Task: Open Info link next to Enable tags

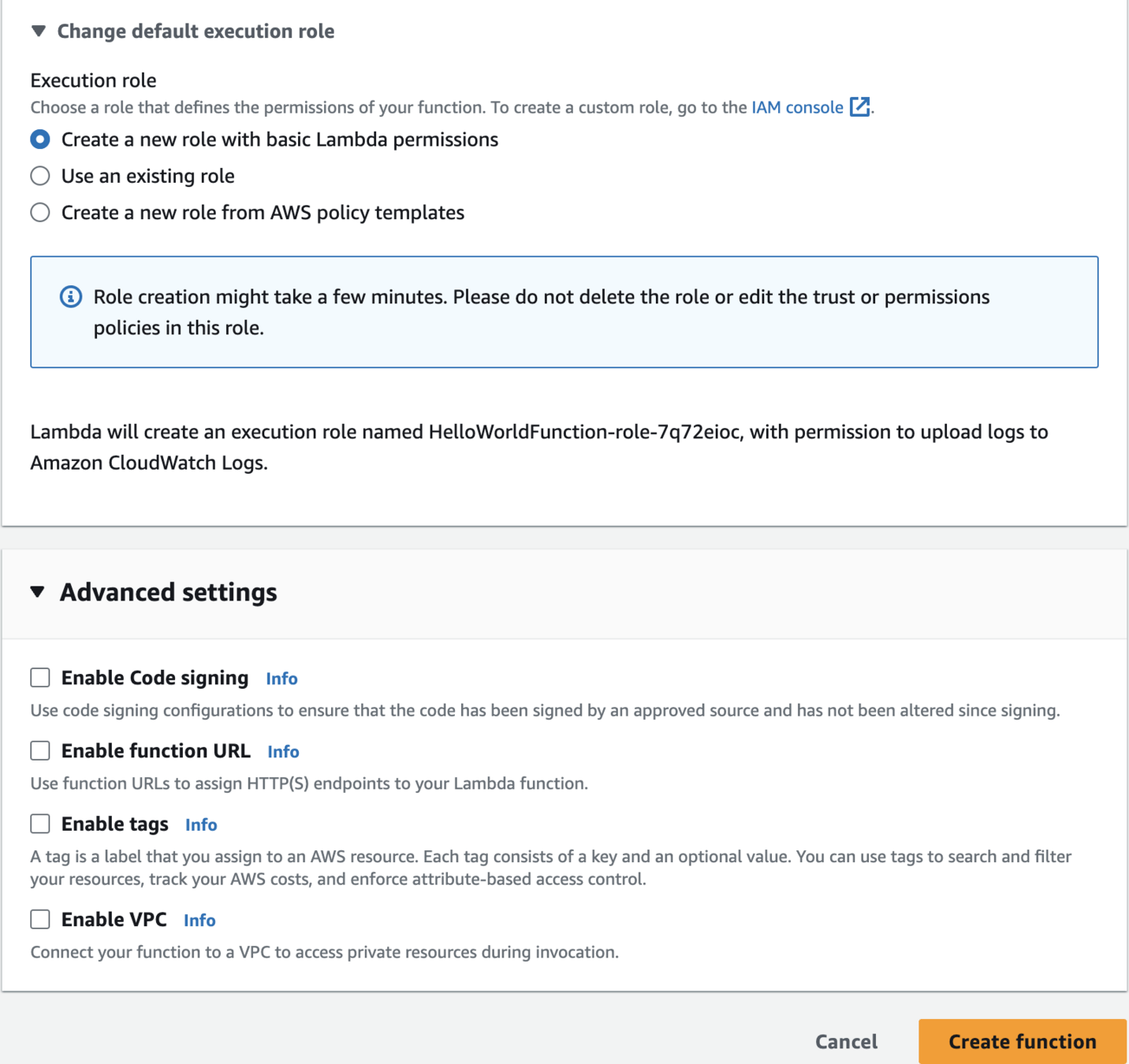Action: click(x=201, y=824)
